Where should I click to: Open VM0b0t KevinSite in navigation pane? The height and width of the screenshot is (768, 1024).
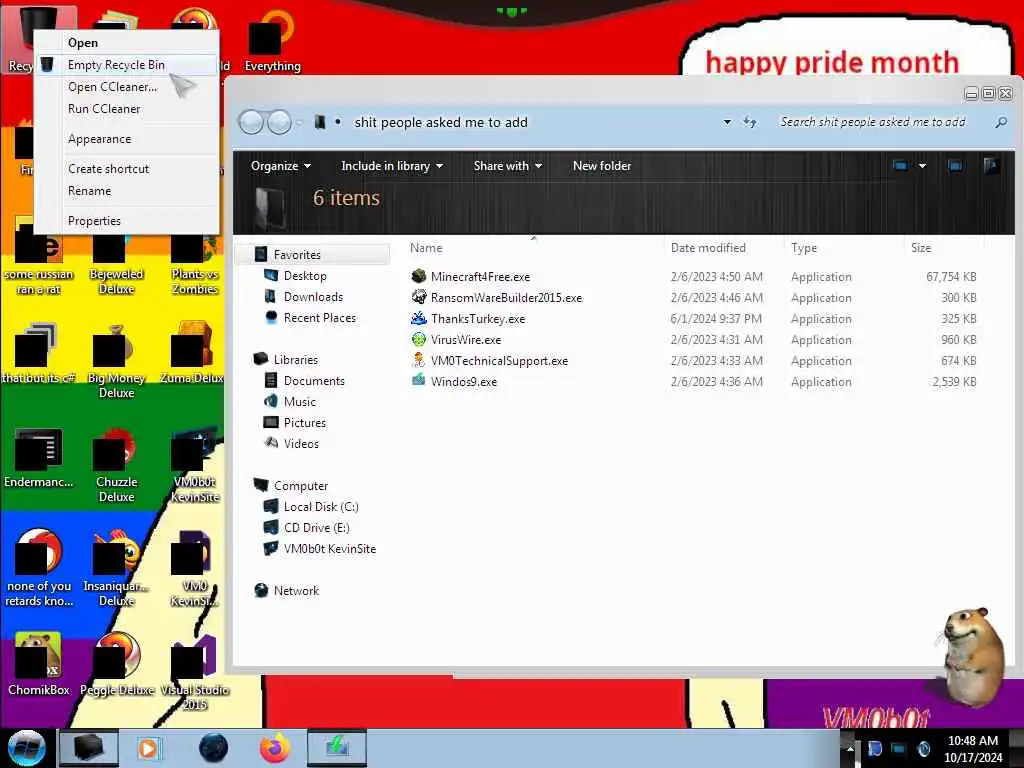point(329,549)
